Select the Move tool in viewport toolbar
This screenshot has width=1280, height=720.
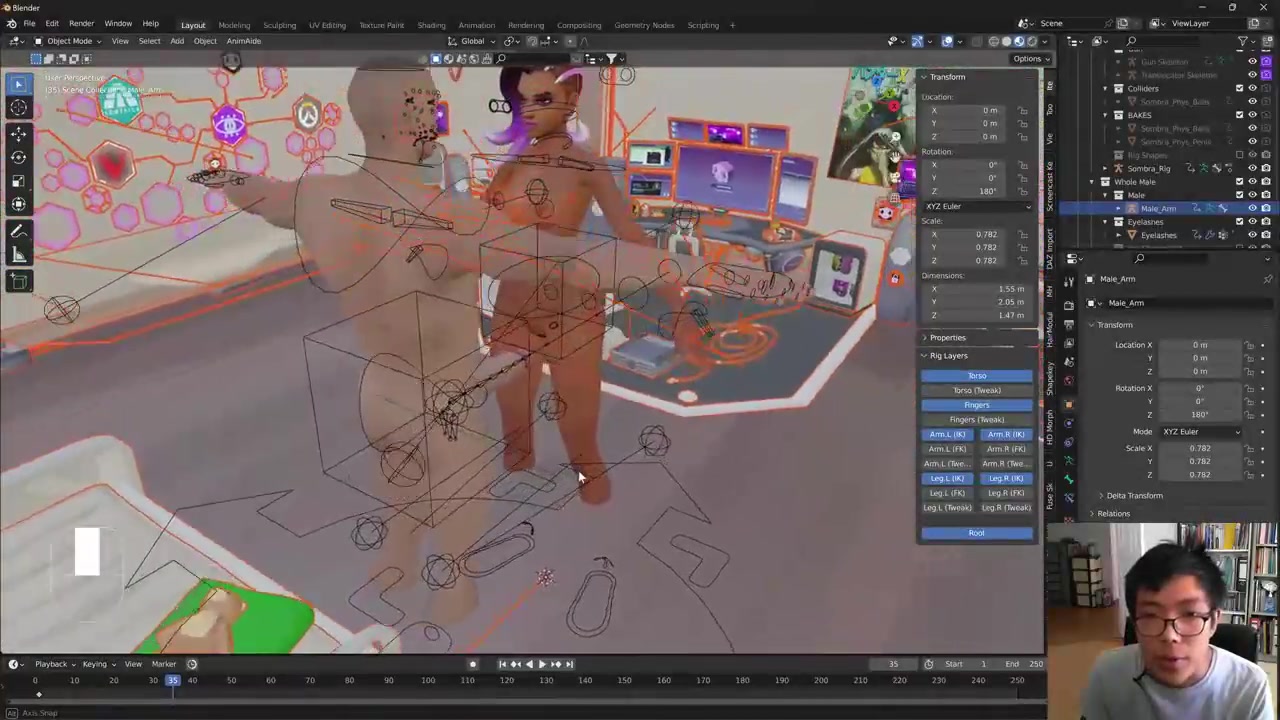(18, 133)
